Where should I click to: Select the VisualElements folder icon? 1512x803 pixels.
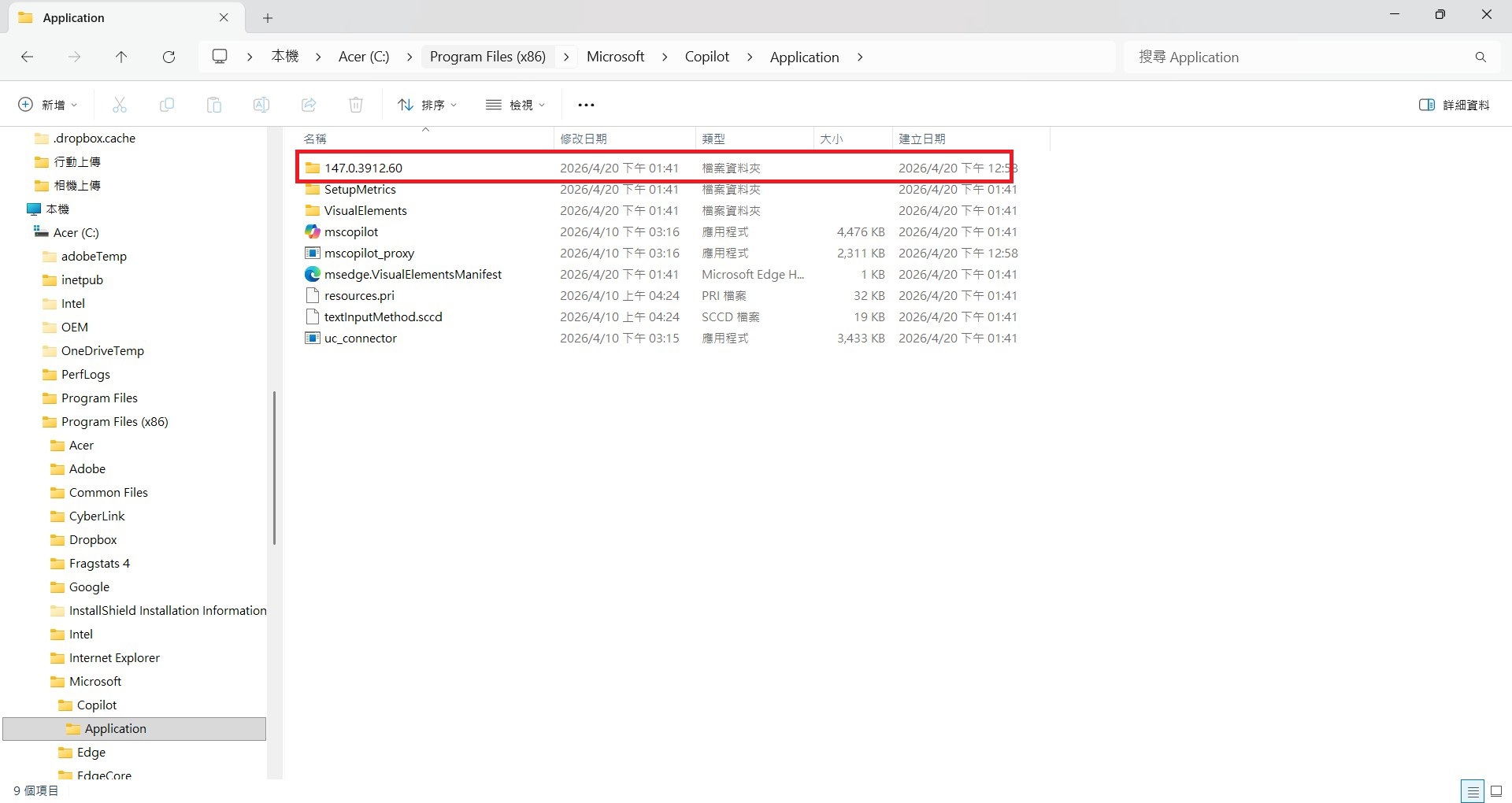coord(313,210)
